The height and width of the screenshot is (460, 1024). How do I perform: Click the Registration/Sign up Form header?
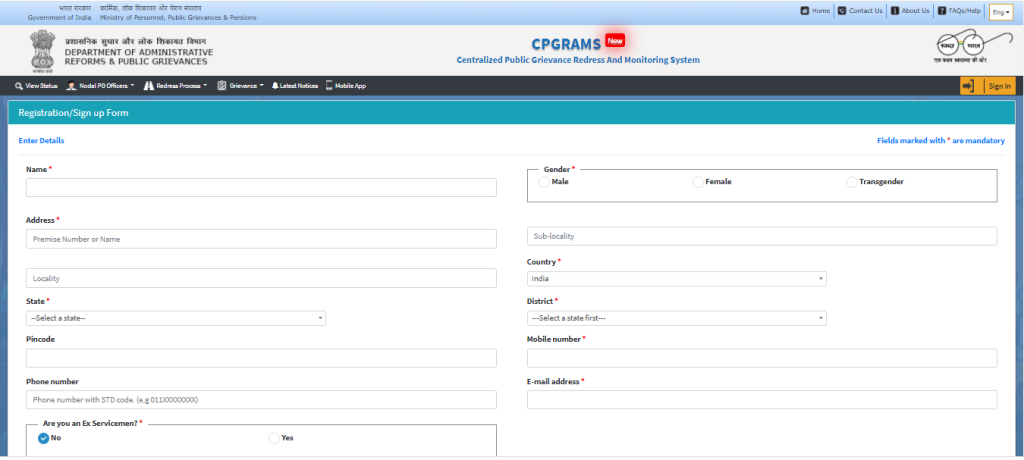click(73, 113)
